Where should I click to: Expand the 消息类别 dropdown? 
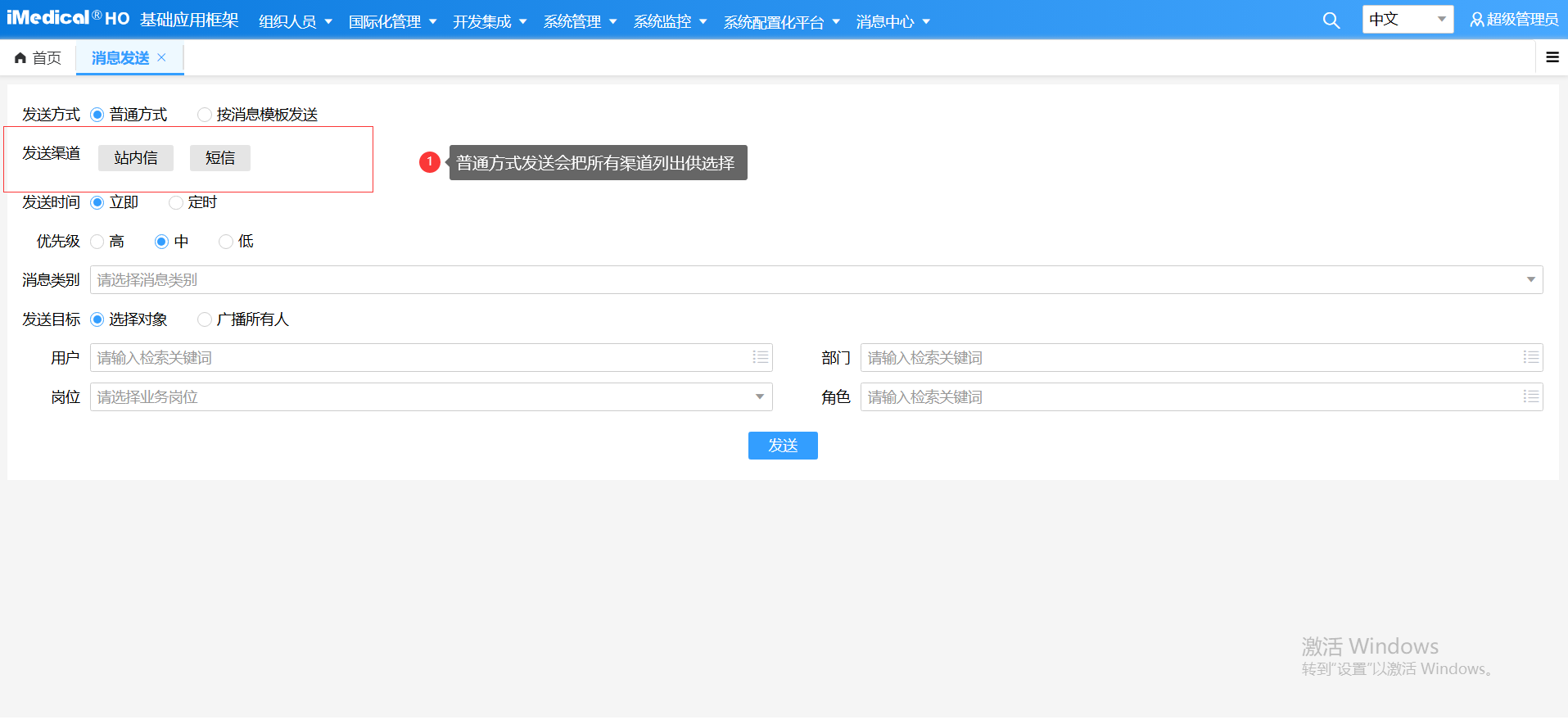pos(1530,280)
